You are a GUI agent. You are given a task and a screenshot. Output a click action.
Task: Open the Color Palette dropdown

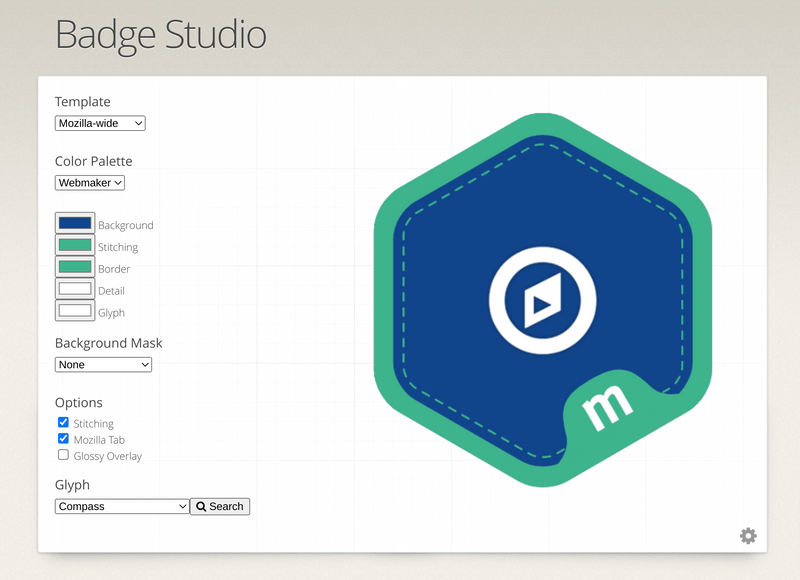[89, 182]
